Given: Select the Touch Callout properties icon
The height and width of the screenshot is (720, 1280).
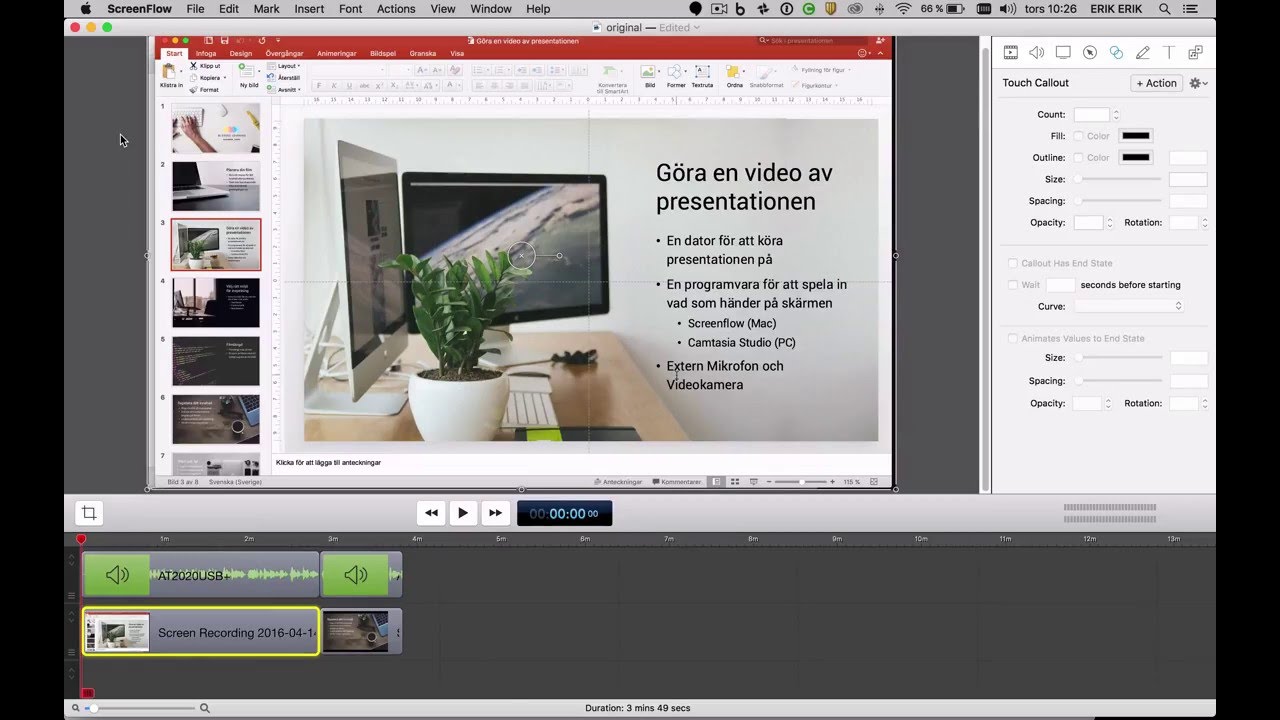Looking at the screenshot, I should point(1116,52).
